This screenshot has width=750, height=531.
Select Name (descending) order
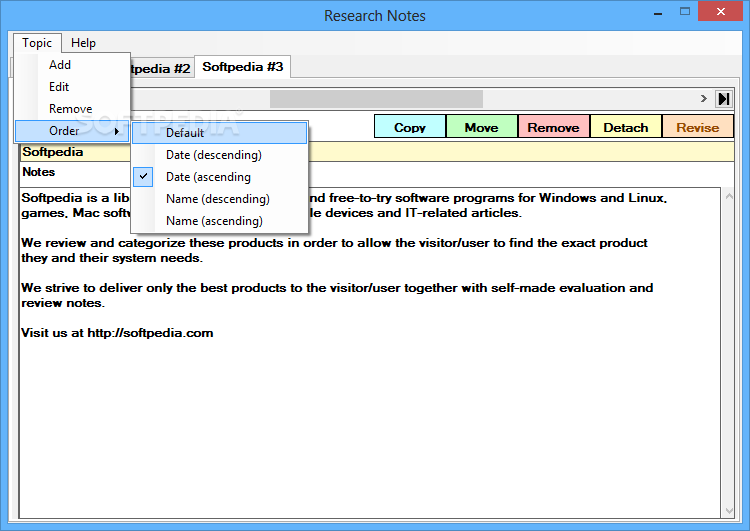pos(220,199)
